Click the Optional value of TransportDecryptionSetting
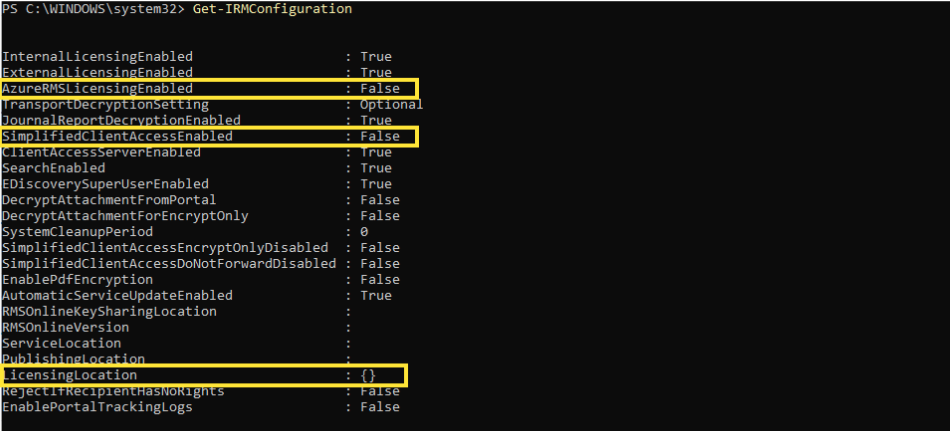 pos(391,105)
